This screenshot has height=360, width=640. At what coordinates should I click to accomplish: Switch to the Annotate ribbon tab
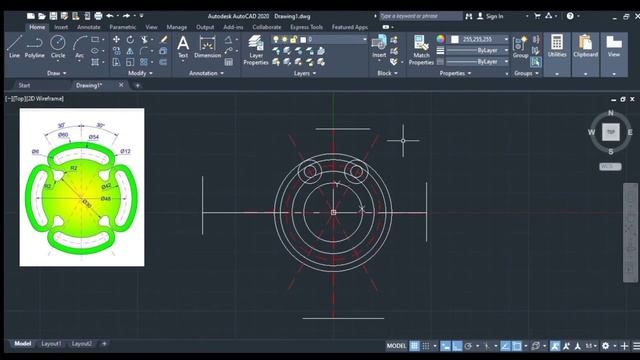point(89,27)
